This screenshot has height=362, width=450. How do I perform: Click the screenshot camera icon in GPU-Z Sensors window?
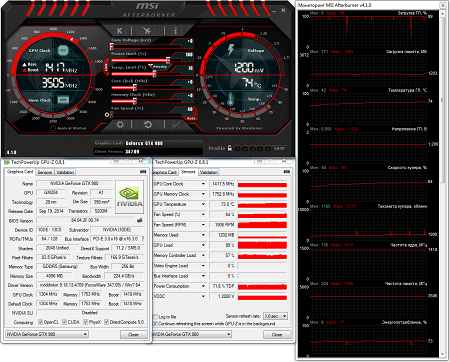click(x=287, y=172)
